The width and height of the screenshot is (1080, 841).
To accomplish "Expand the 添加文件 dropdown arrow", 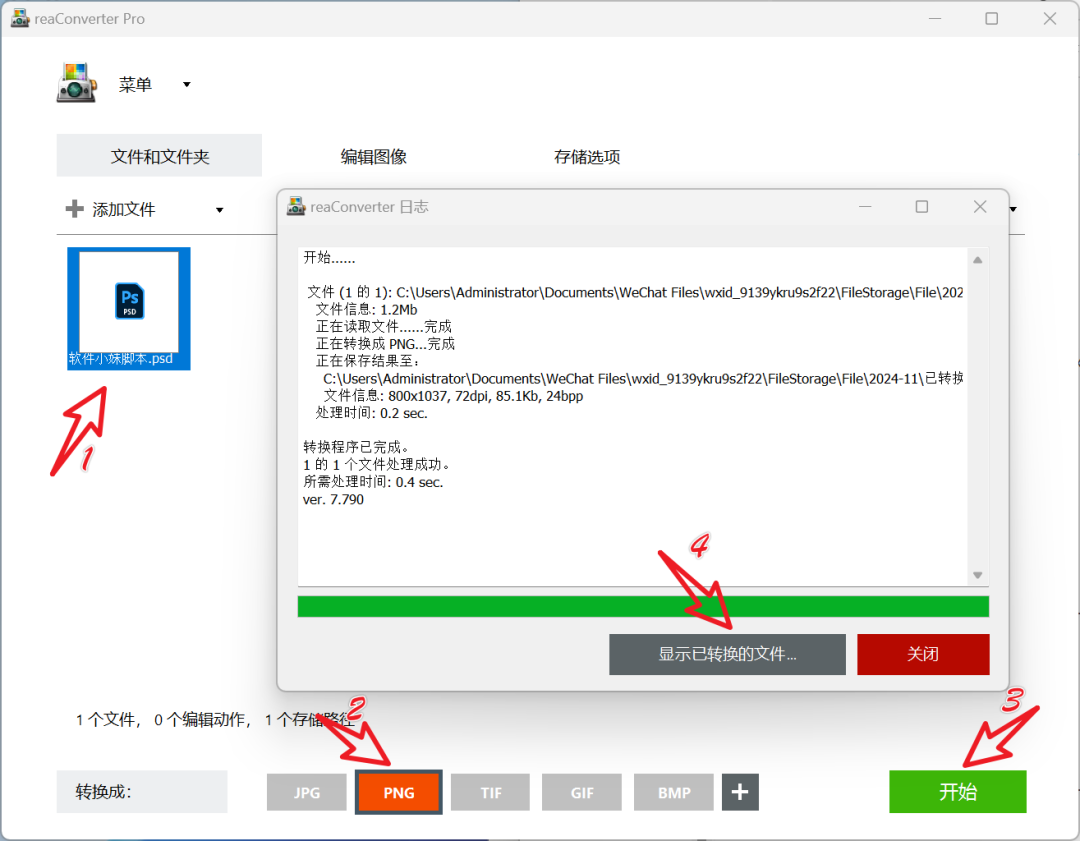I will 220,210.
